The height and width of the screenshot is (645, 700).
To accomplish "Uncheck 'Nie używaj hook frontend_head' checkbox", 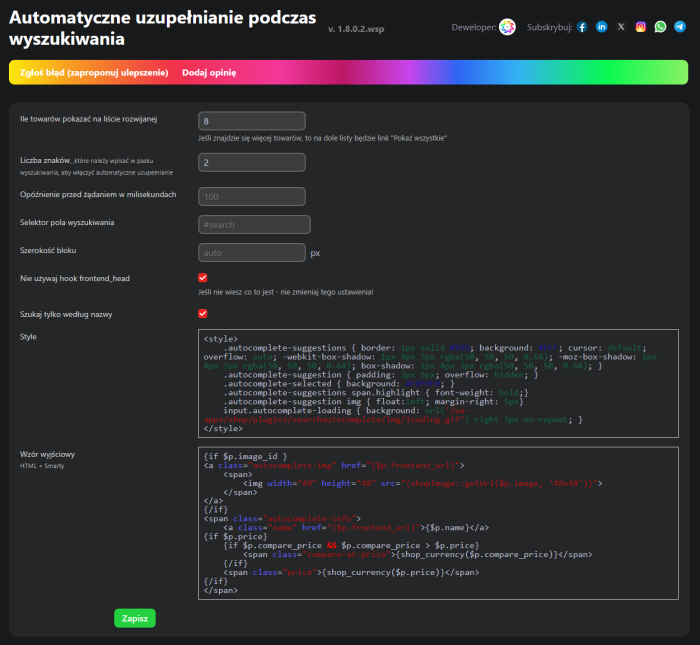I will tap(203, 278).
